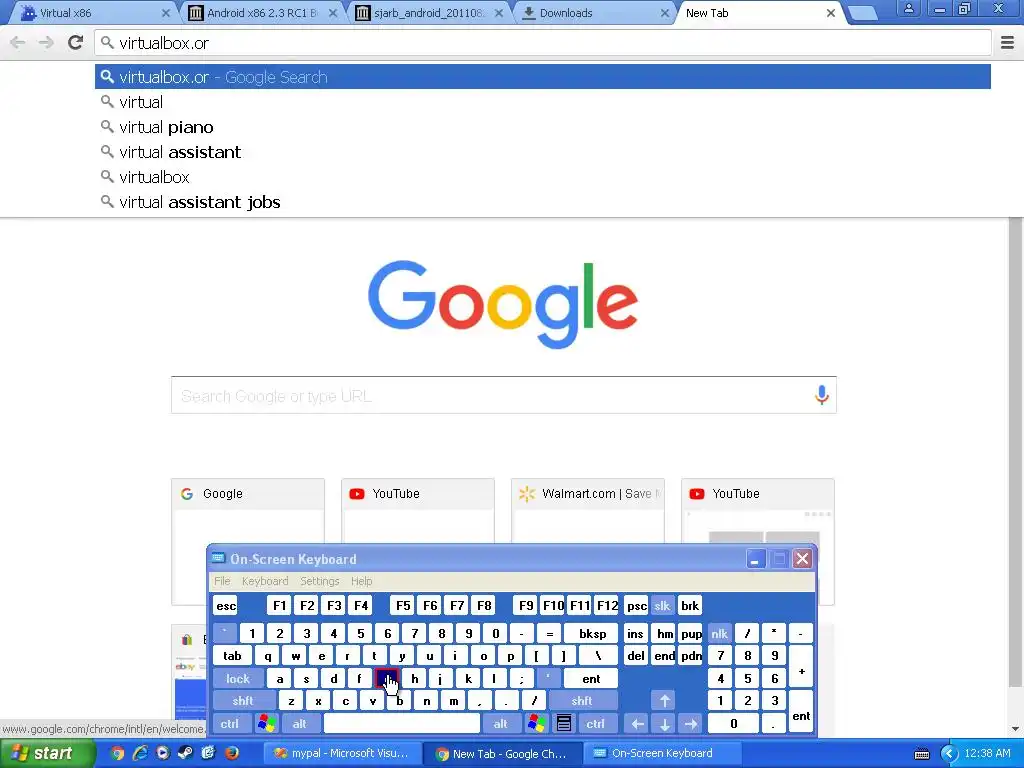Viewport: 1024px width, 768px height.
Task: Open the File menu in On-Screen Keyboard
Action: click(x=222, y=581)
